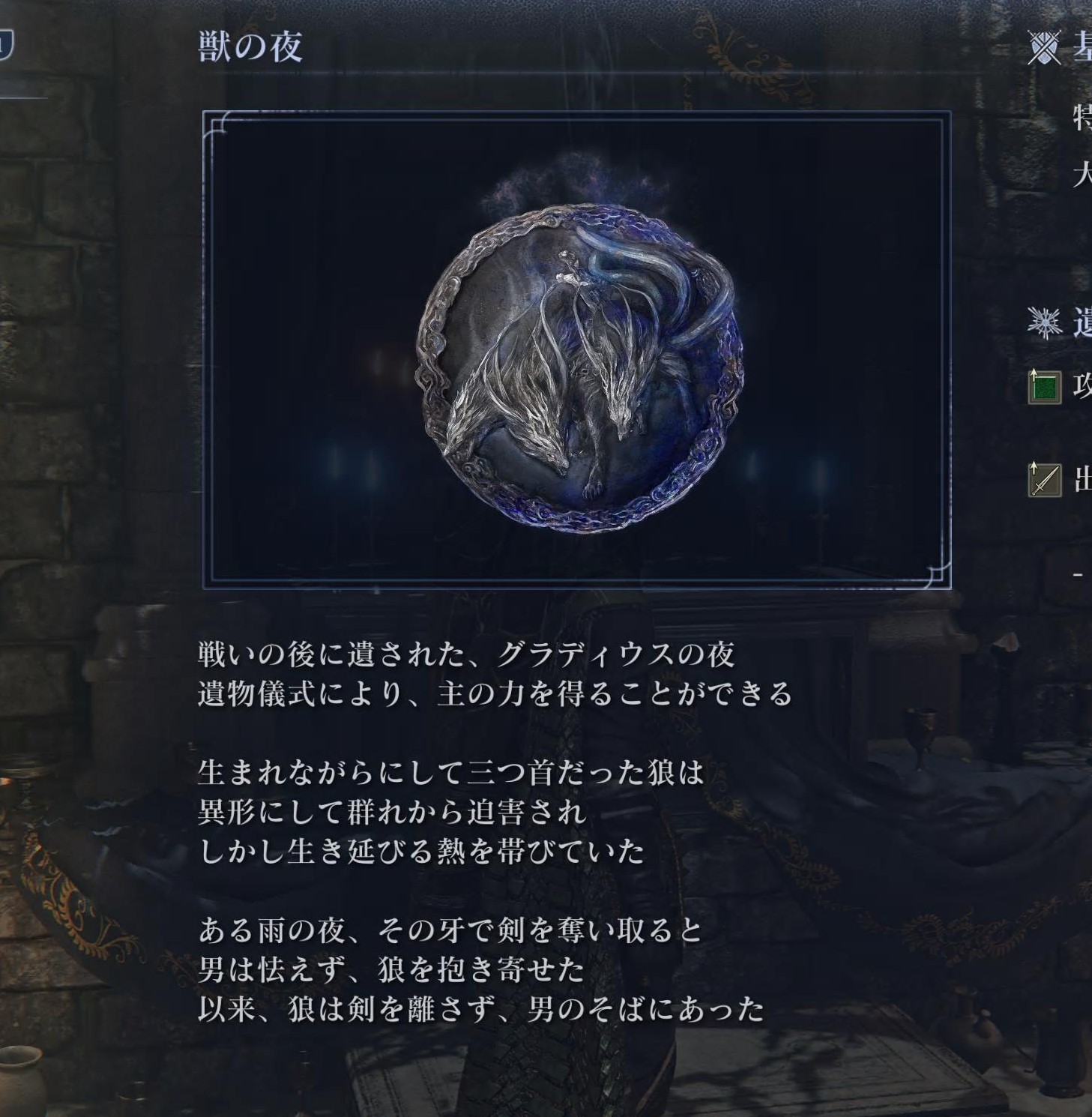Click the line しかし生き延びる熱を帯びていた
The height and width of the screenshot is (1117, 1092).
(421, 852)
